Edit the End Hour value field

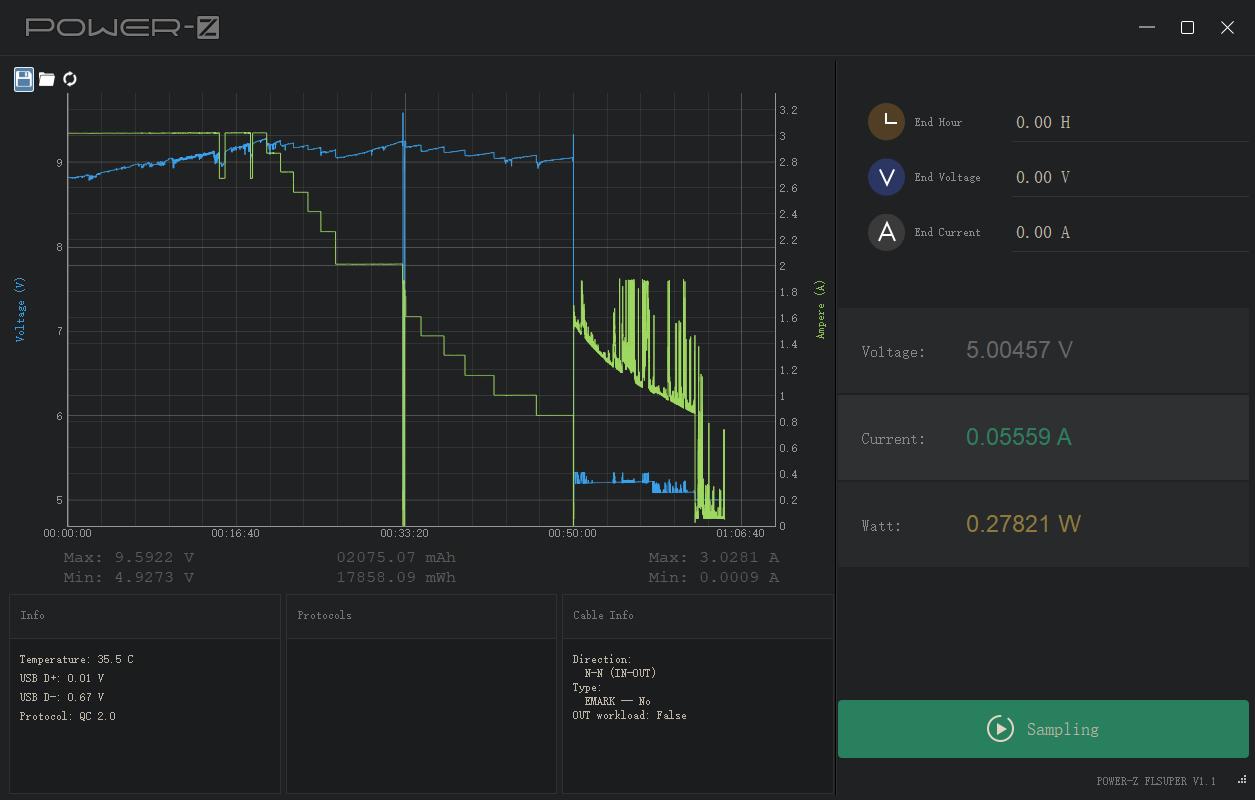tap(1130, 122)
